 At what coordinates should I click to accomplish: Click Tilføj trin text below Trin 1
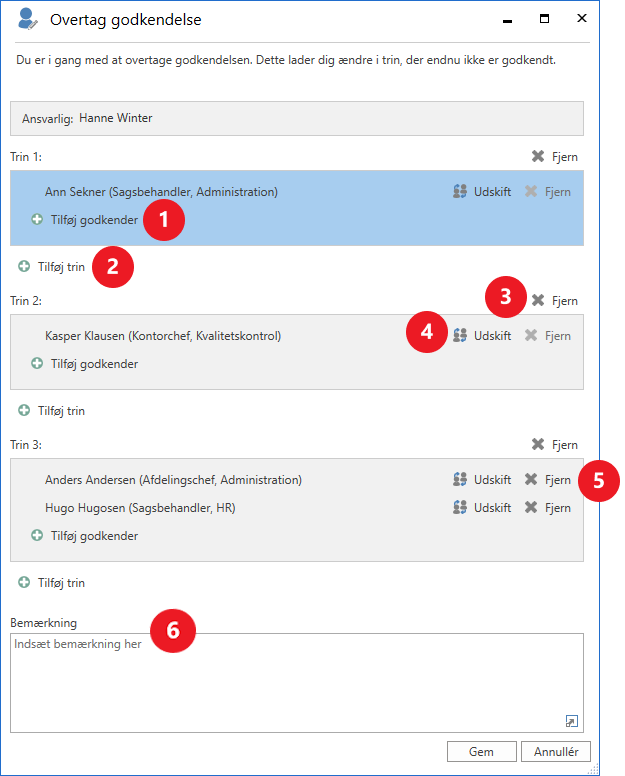(61, 267)
